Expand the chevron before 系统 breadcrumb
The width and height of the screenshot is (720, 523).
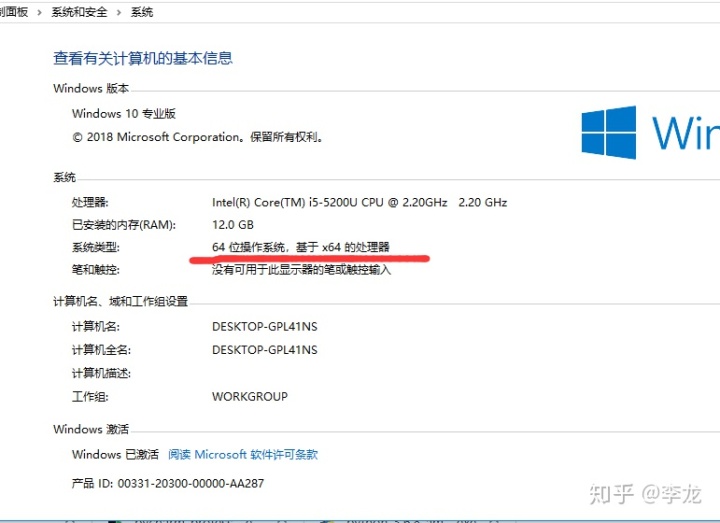pos(119,12)
